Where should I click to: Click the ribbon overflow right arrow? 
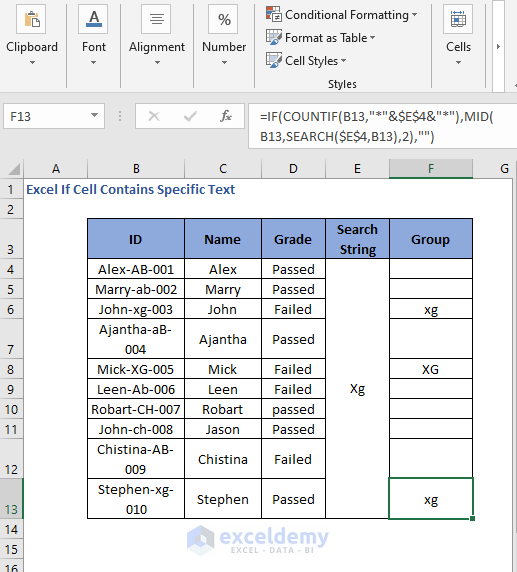point(498,47)
